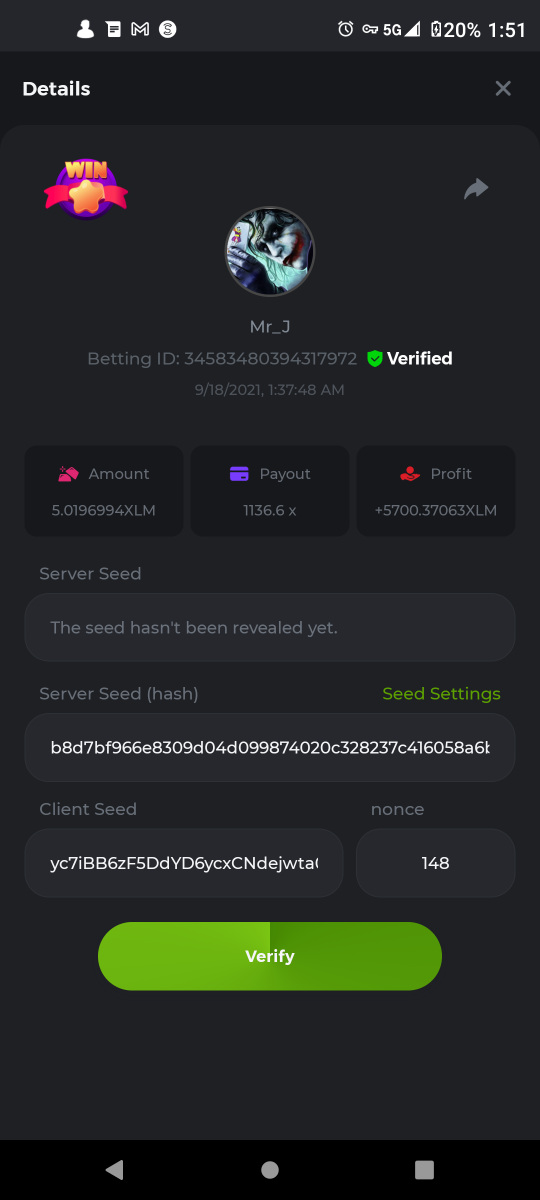Select the Profit hand icon
The height and width of the screenshot is (1200, 540).
click(409, 474)
